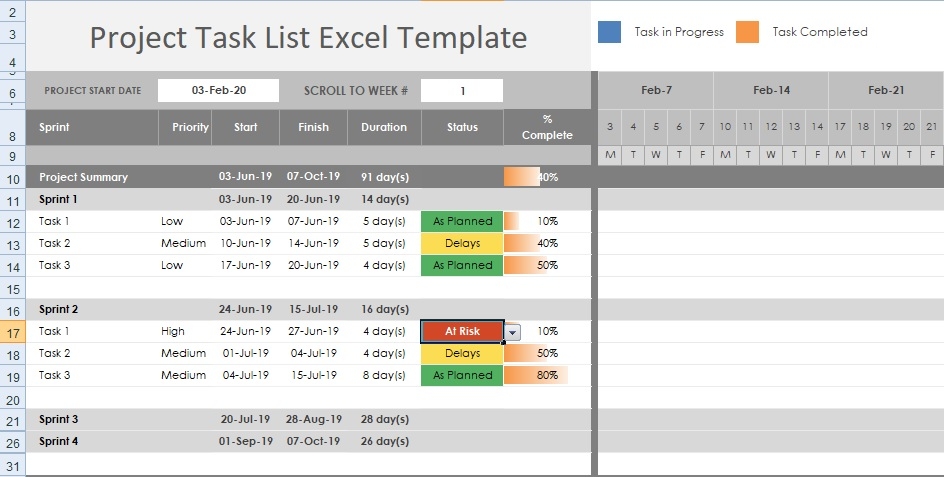Screen dimensions: 944x477
Task: Click the Feb-21 week header in timeline
Action: pos(886,91)
